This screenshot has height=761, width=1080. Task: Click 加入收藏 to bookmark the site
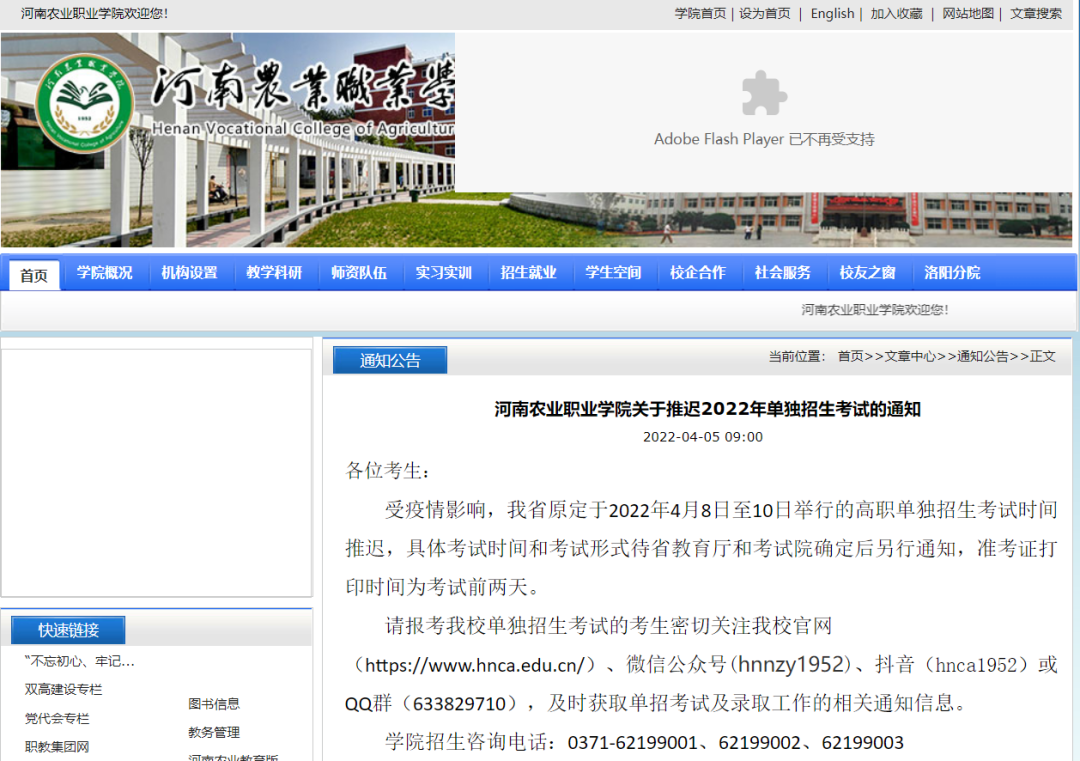tap(896, 13)
